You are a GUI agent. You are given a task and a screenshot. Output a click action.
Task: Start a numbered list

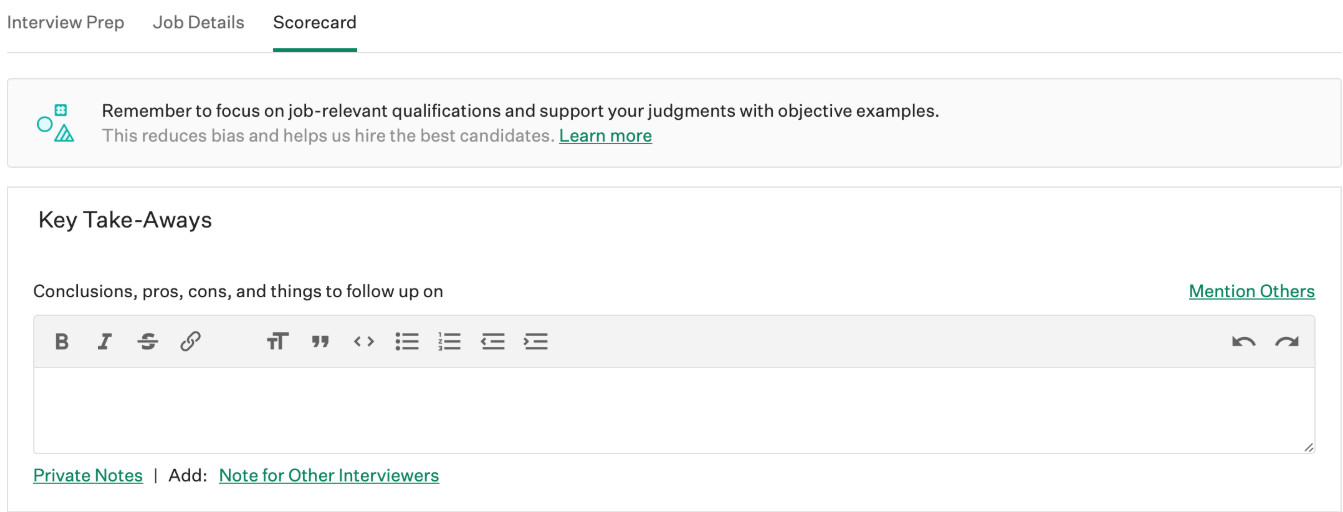[x=450, y=342]
